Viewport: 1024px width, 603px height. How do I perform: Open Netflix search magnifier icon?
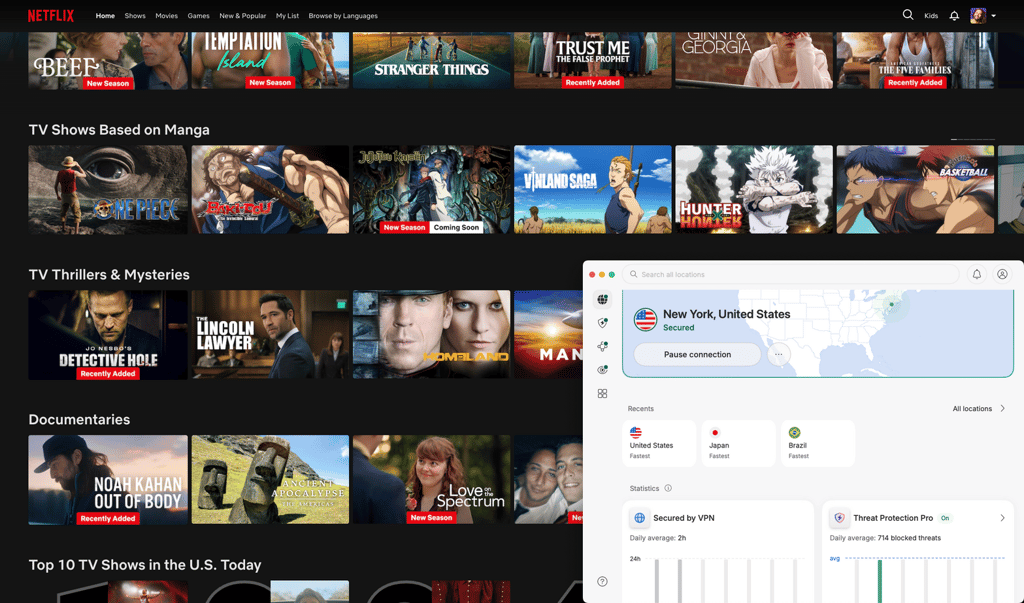908,14
